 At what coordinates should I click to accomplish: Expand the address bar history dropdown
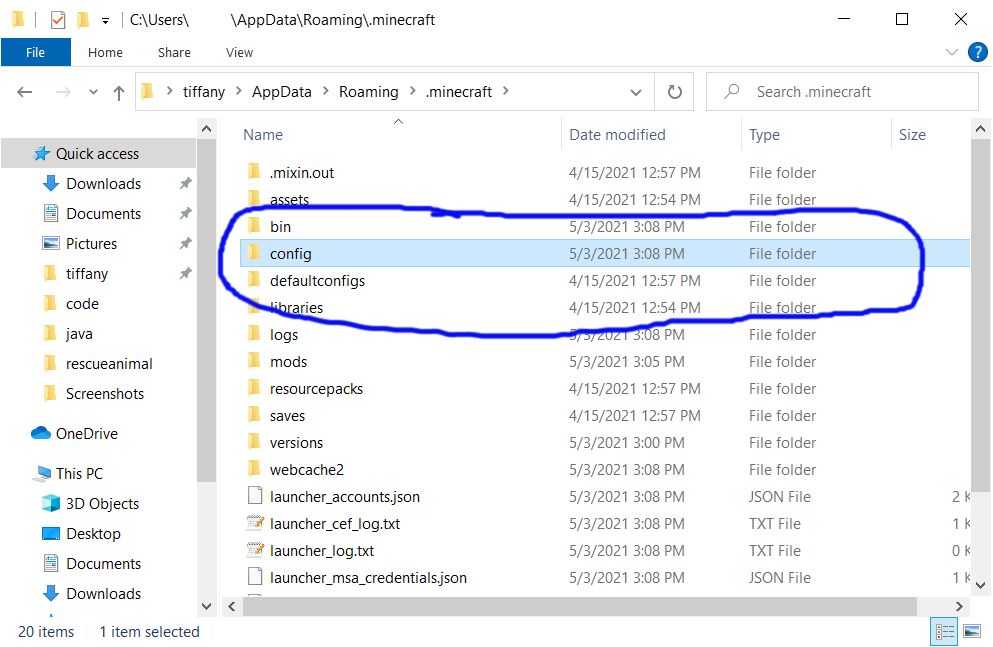(x=635, y=92)
